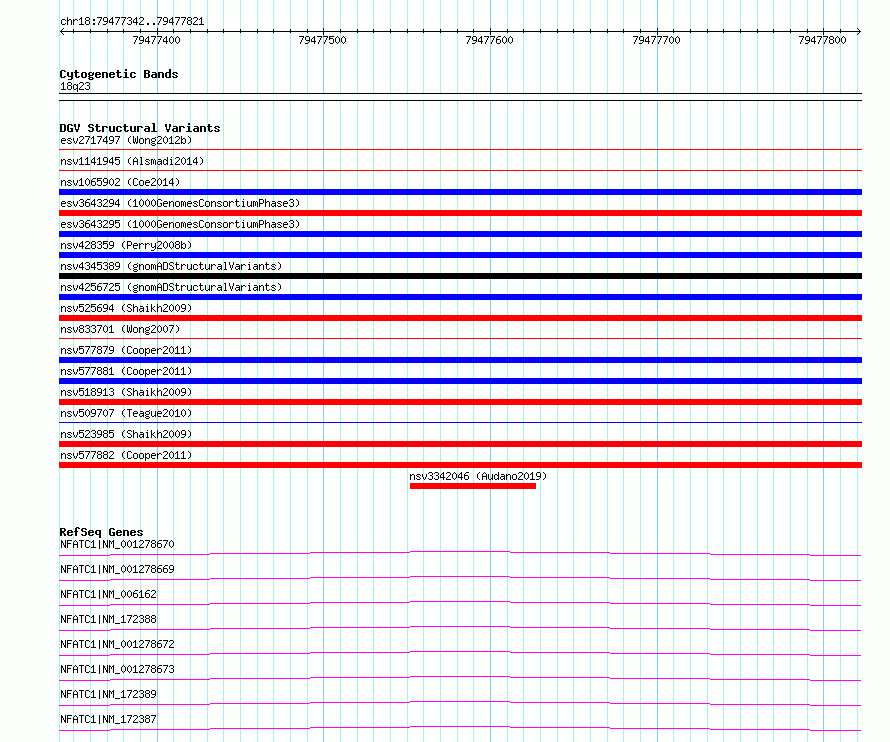Open esv3643294 1000GenomesConsortiumPhase3 entry
Viewport: 890px width, 742px height.
tap(180, 203)
